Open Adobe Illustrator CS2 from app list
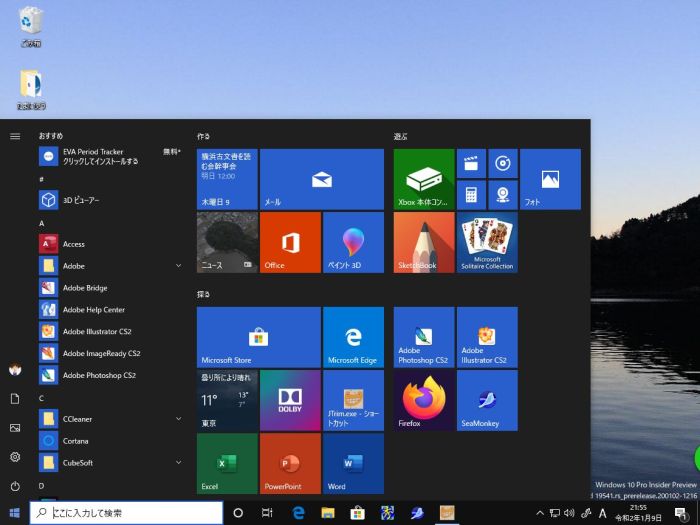The image size is (700, 525). click(100, 331)
